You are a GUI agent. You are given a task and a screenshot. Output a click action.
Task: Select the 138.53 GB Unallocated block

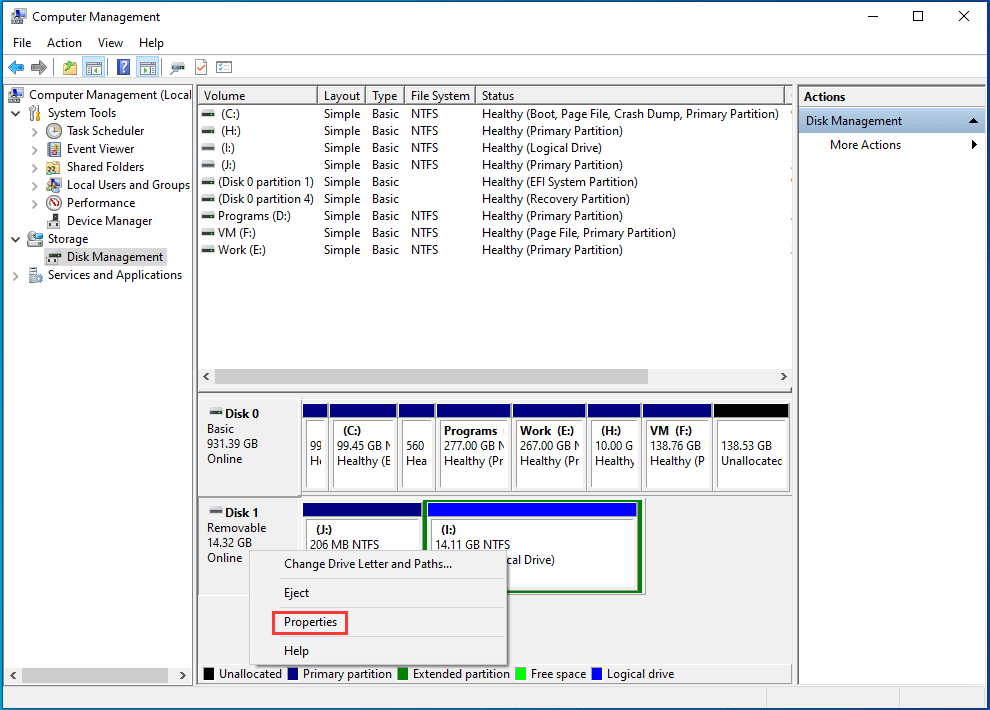pos(751,447)
